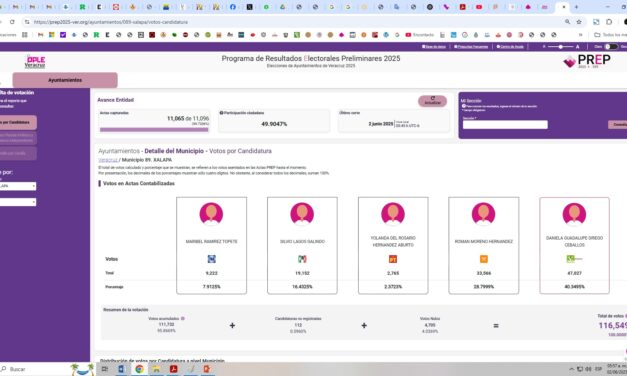The width and height of the screenshot is (627, 376).
Task: Click the PAN party logo
Action: (212, 259)
